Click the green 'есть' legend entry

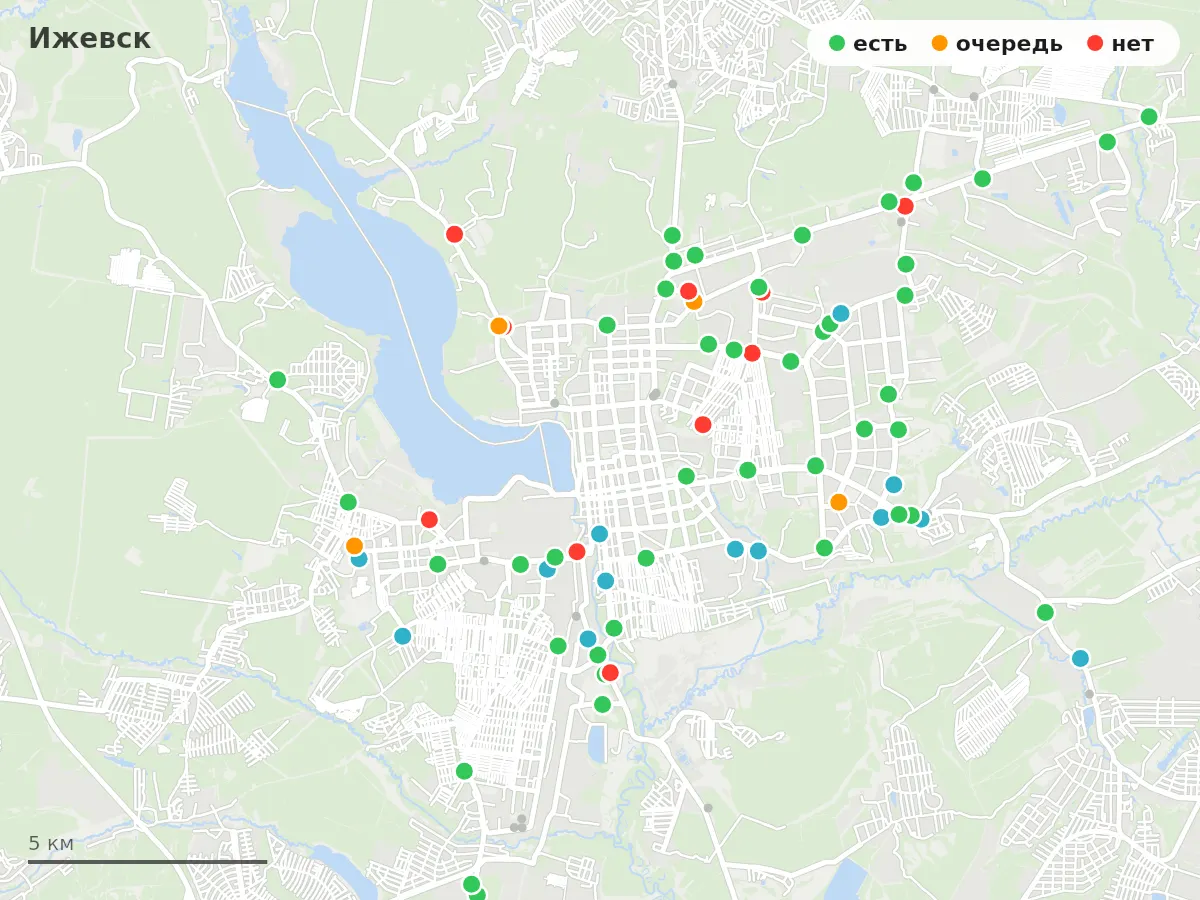click(x=868, y=44)
